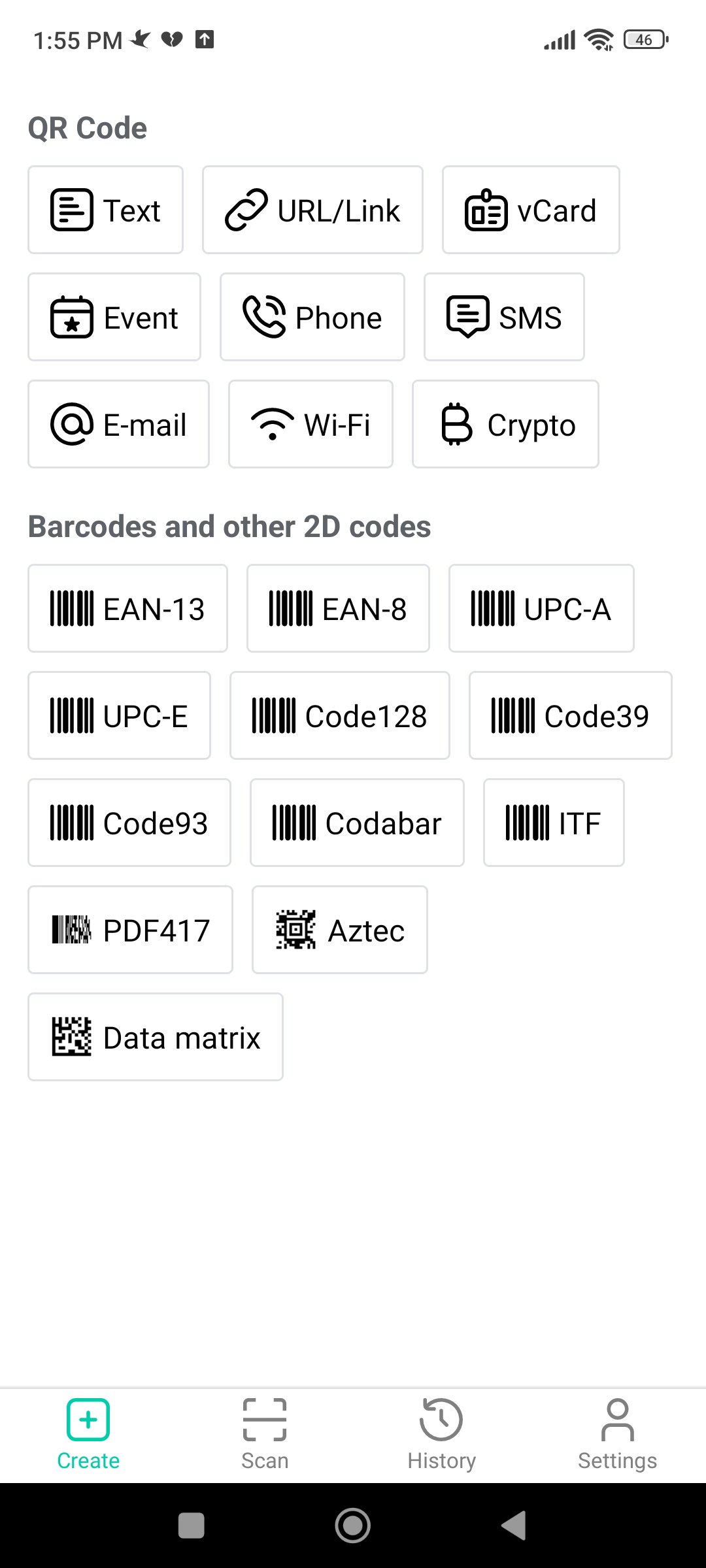706x1568 pixels.
Task: Pick the Codabar barcode button
Action: click(x=357, y=823)
